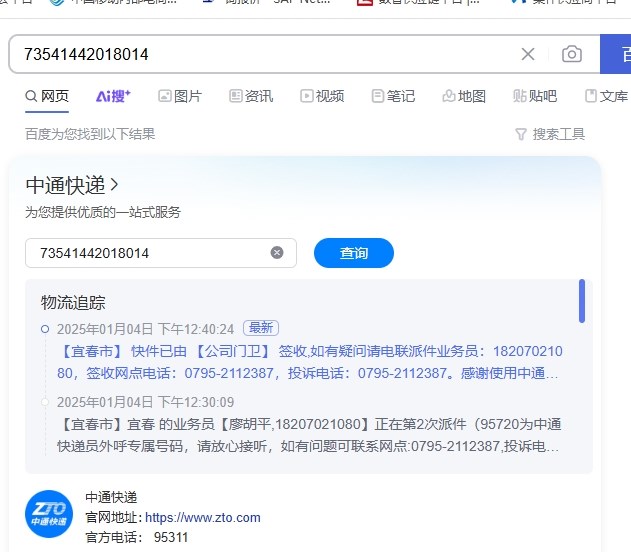The height and width of the screenshot is (552, 631).
Task: Open the 搜索工具 filter
Action: tap(550, 134)
